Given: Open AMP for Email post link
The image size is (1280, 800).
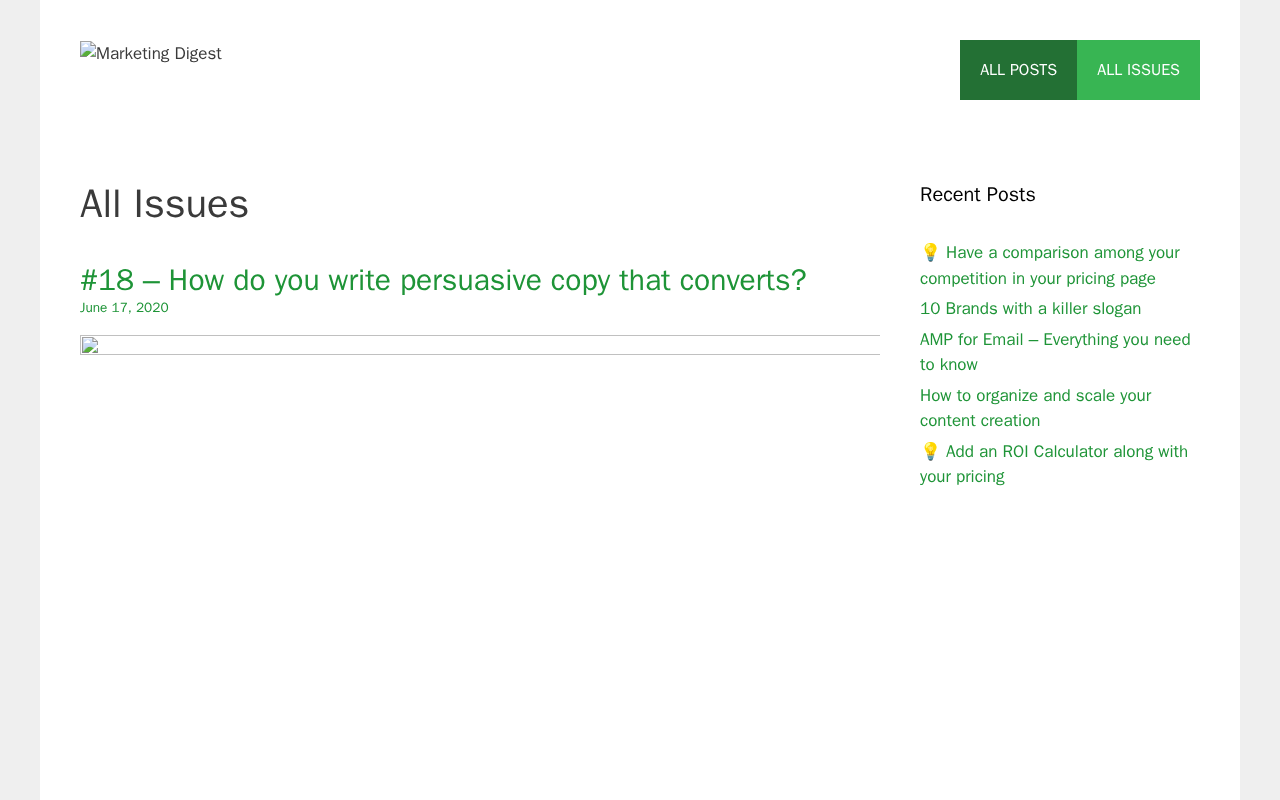Looking at the screenshot, I should coord(1055,352).
